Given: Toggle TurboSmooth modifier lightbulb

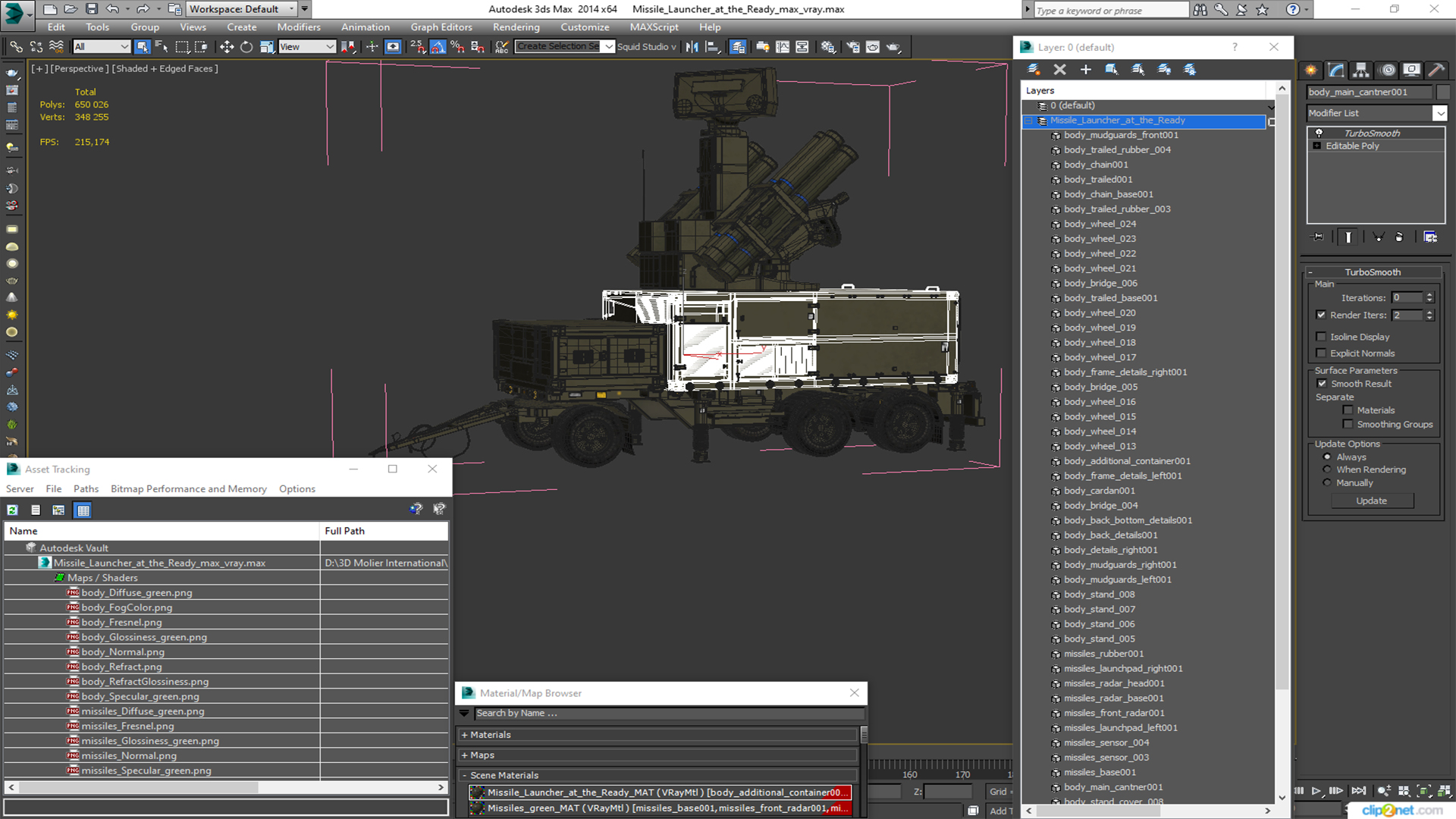Looking at the screenshot, I should pos(1319,133).
